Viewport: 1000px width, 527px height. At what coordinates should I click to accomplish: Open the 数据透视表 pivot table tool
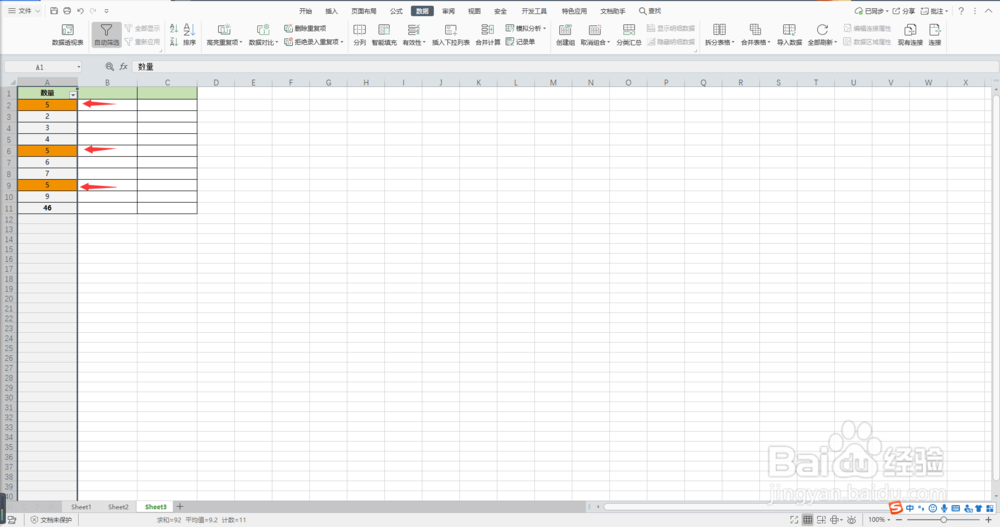68,34
